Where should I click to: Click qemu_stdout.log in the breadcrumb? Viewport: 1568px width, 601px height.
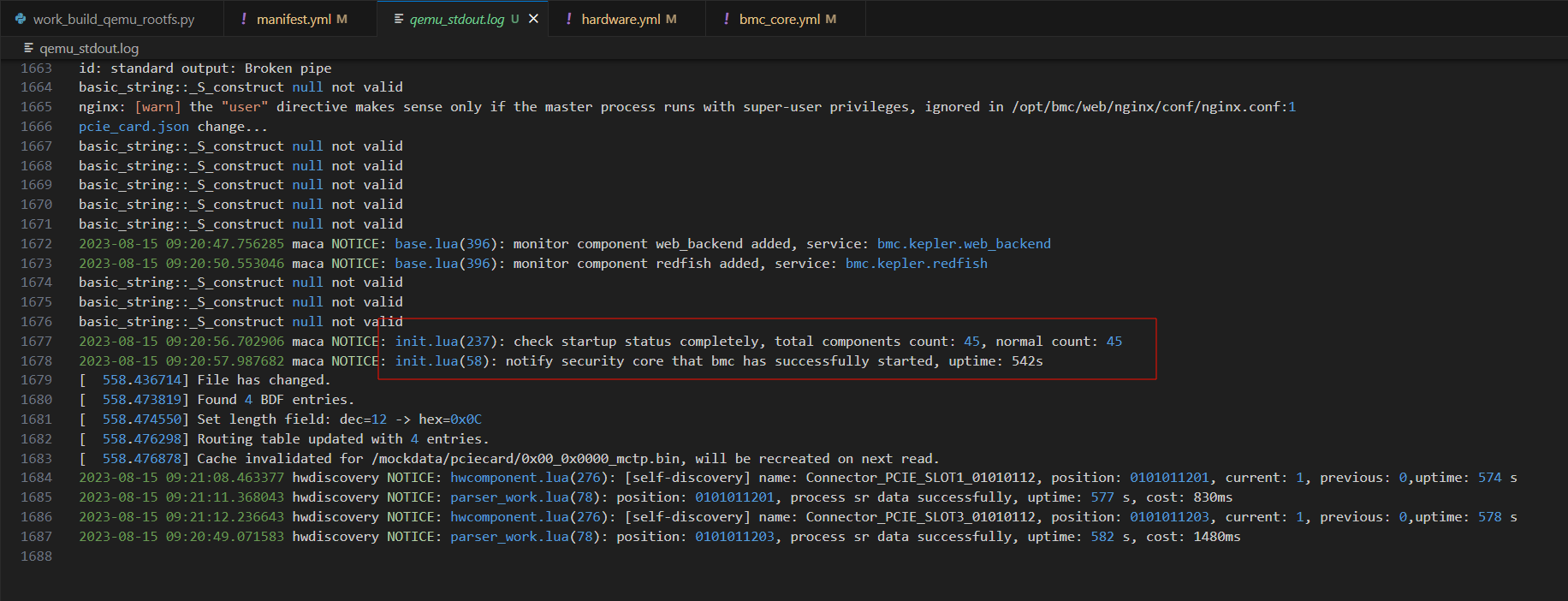pos(89,49)
